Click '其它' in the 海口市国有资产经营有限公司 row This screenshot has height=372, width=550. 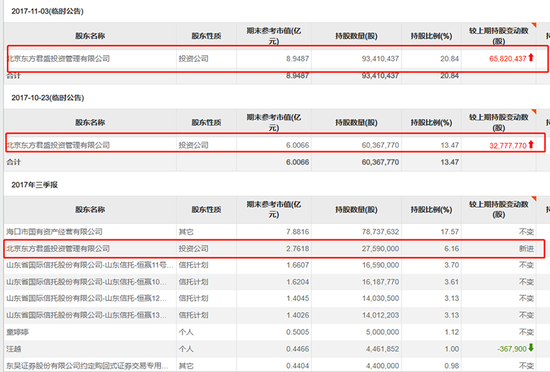[186, 232]
